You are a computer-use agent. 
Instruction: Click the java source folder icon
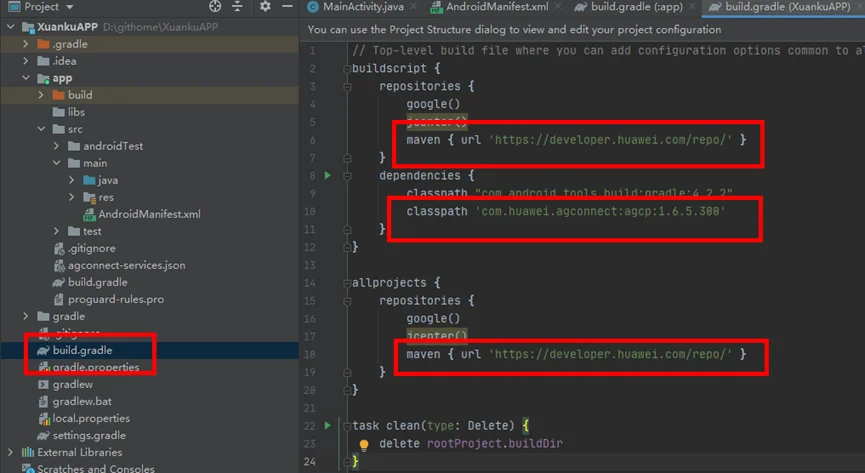coord(89,180)
